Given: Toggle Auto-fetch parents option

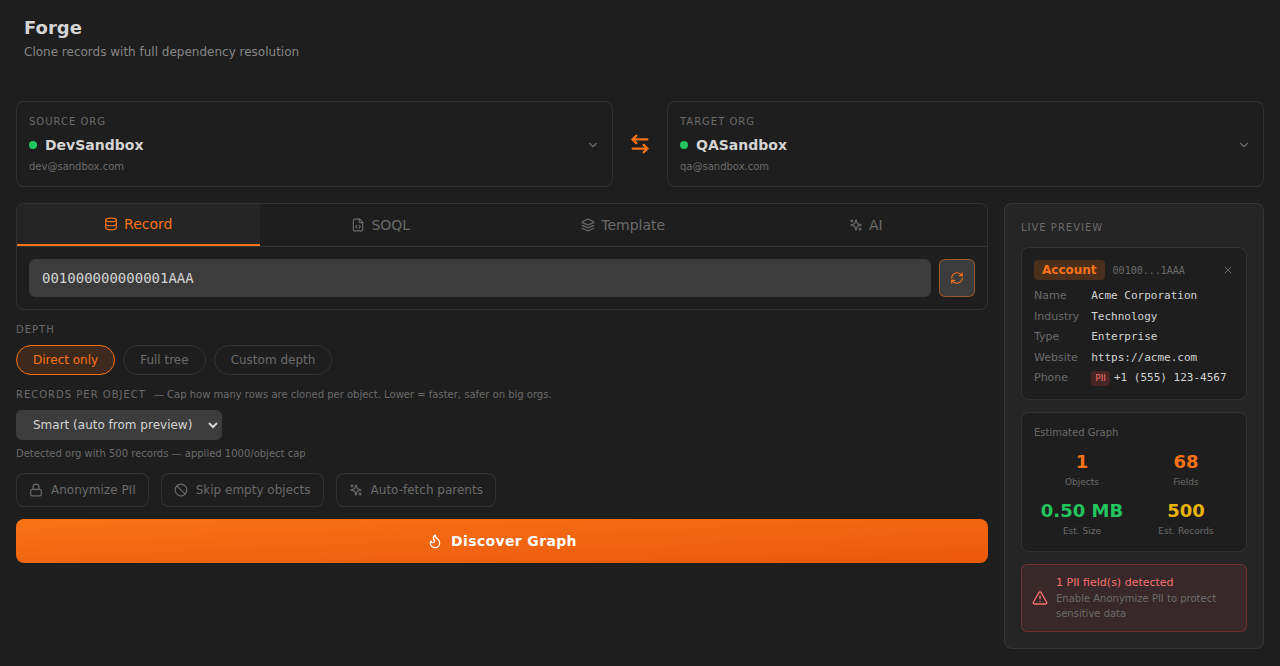Looking at the screenshot, I should tap(416, 490).
